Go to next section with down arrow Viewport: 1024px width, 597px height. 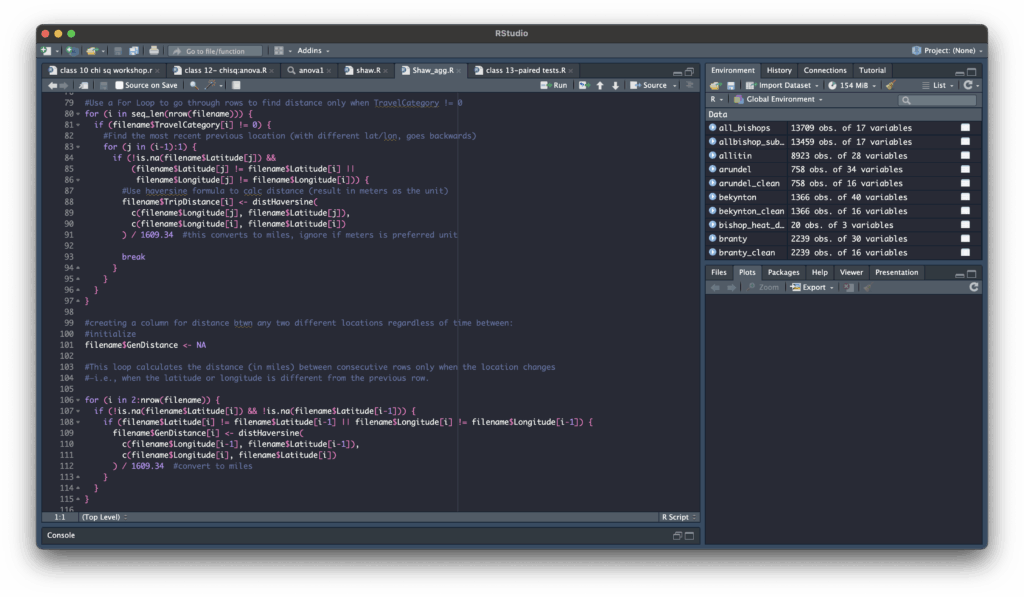615,85
